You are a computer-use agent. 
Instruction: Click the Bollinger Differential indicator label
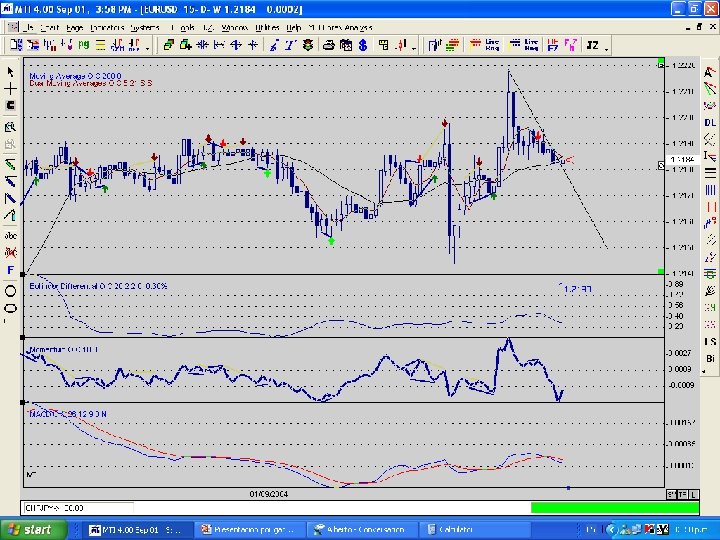coord(98,286)
